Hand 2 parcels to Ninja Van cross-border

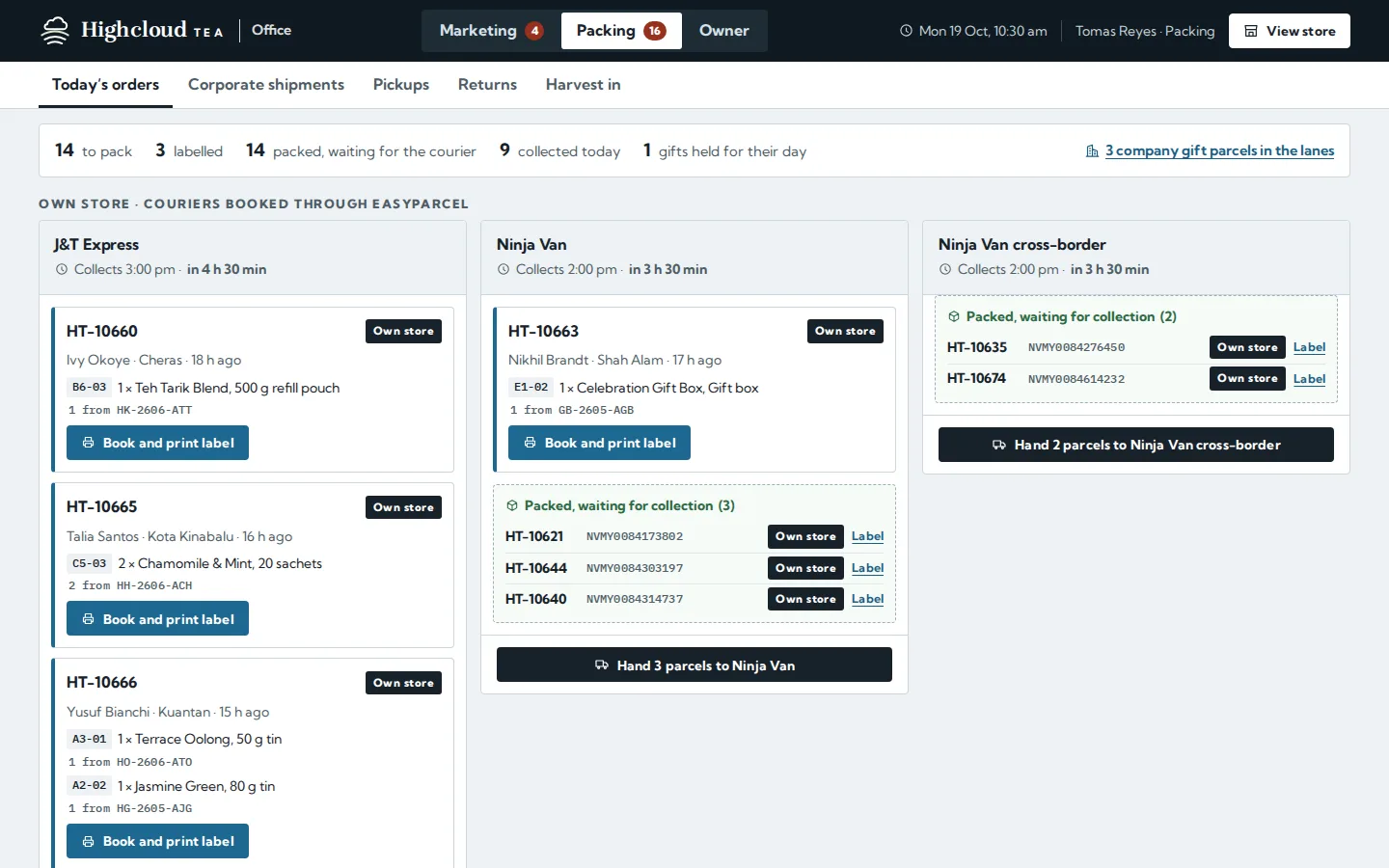tap(1136, 445)
